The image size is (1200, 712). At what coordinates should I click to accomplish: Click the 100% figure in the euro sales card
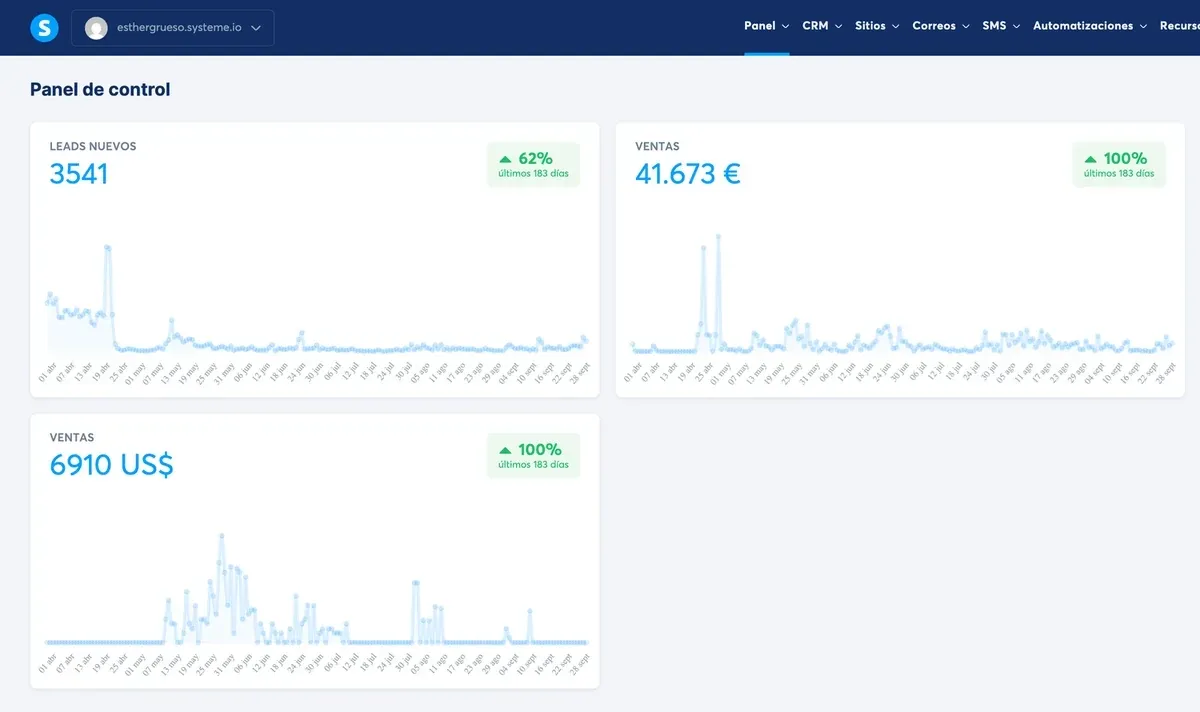point(1125,158)
